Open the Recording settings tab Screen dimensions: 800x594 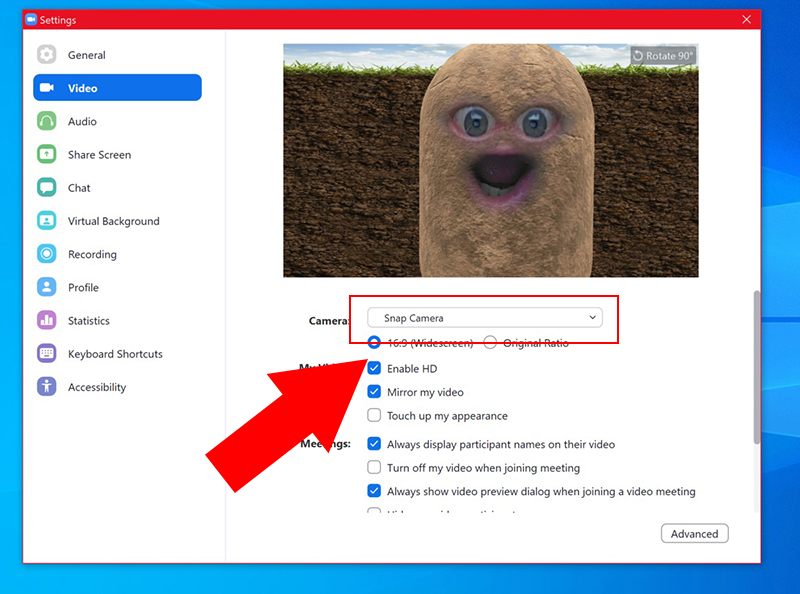[117, 254]
